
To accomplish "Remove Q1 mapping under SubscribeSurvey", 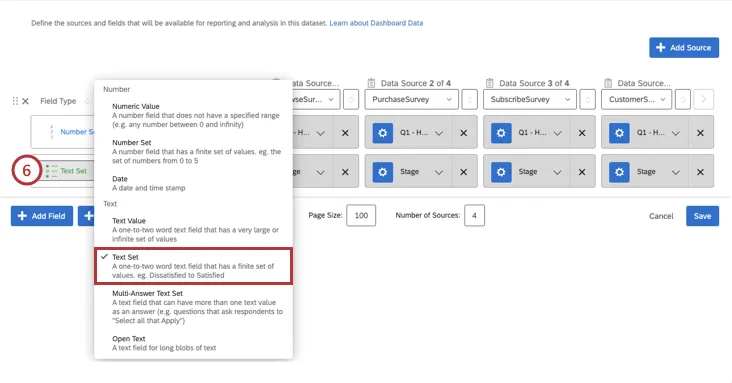I will click(x=582, y=133).
